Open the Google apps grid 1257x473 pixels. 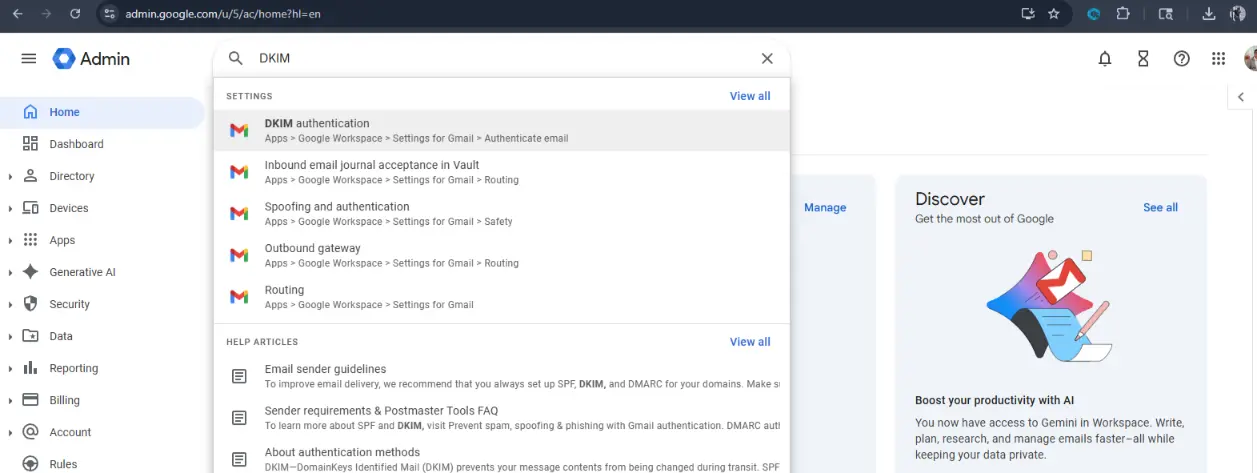(1218, 59)
